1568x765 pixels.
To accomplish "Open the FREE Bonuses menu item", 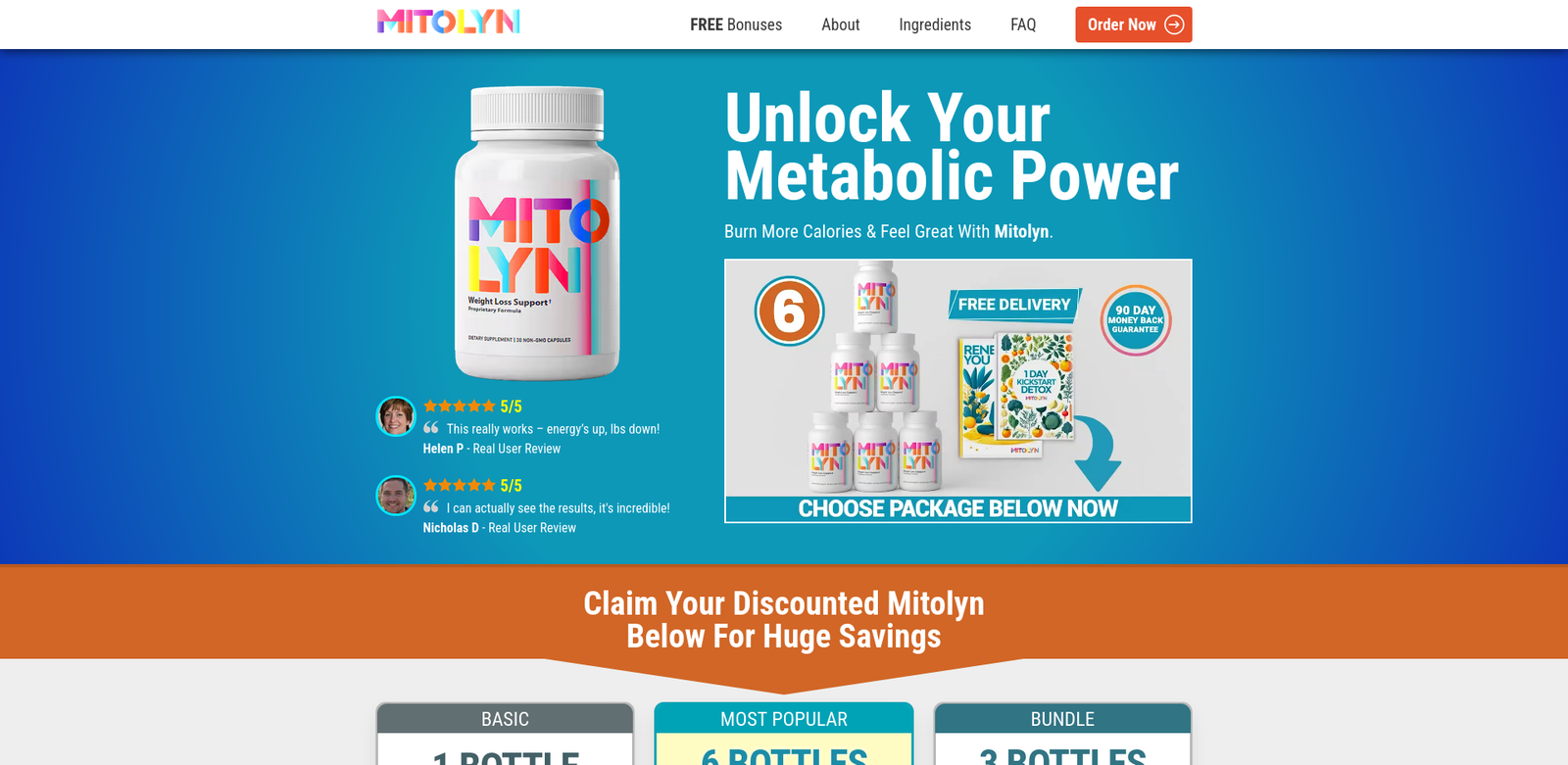I will tap(736, 24).
